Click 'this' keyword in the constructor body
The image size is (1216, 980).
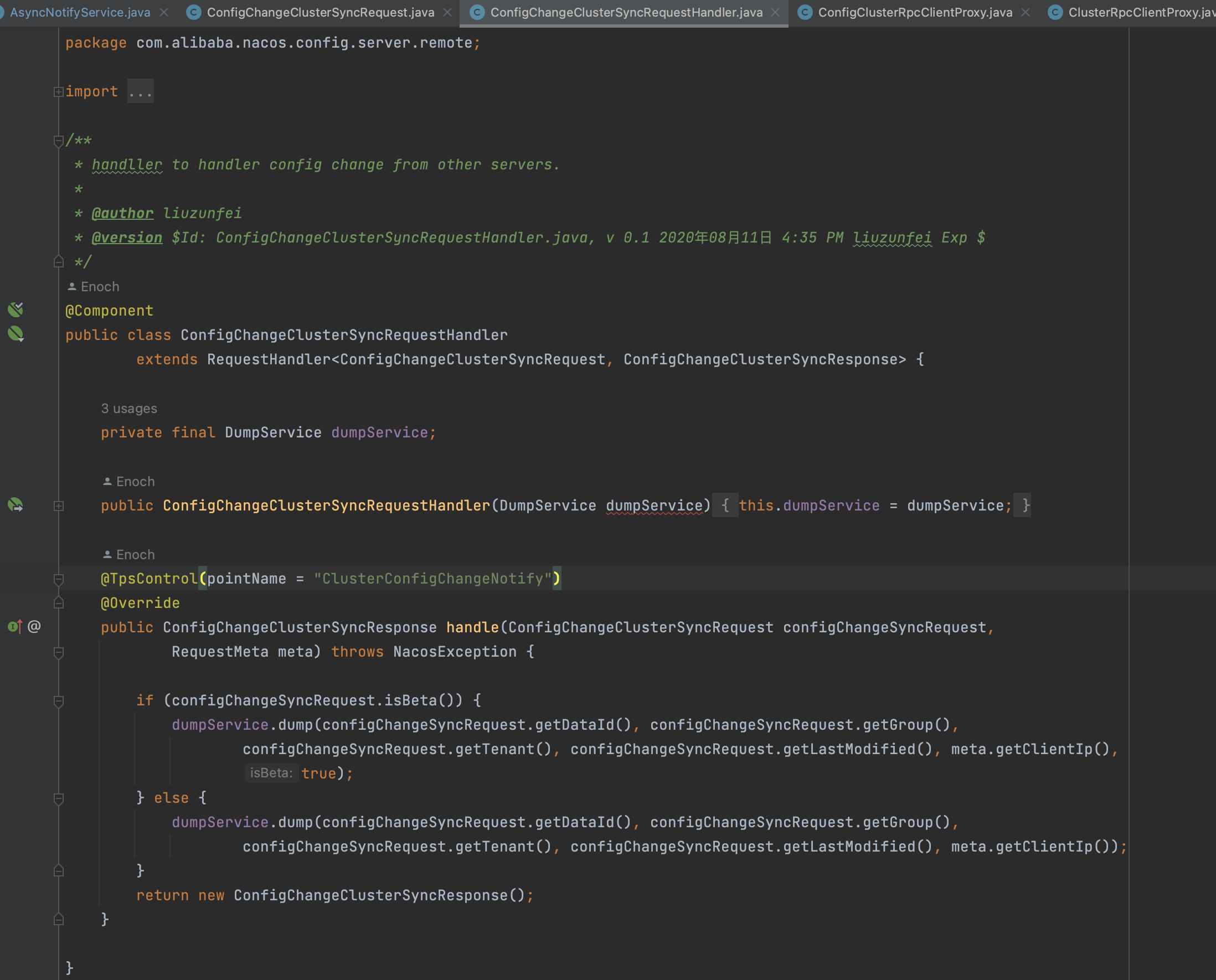(x=756, y=506)
